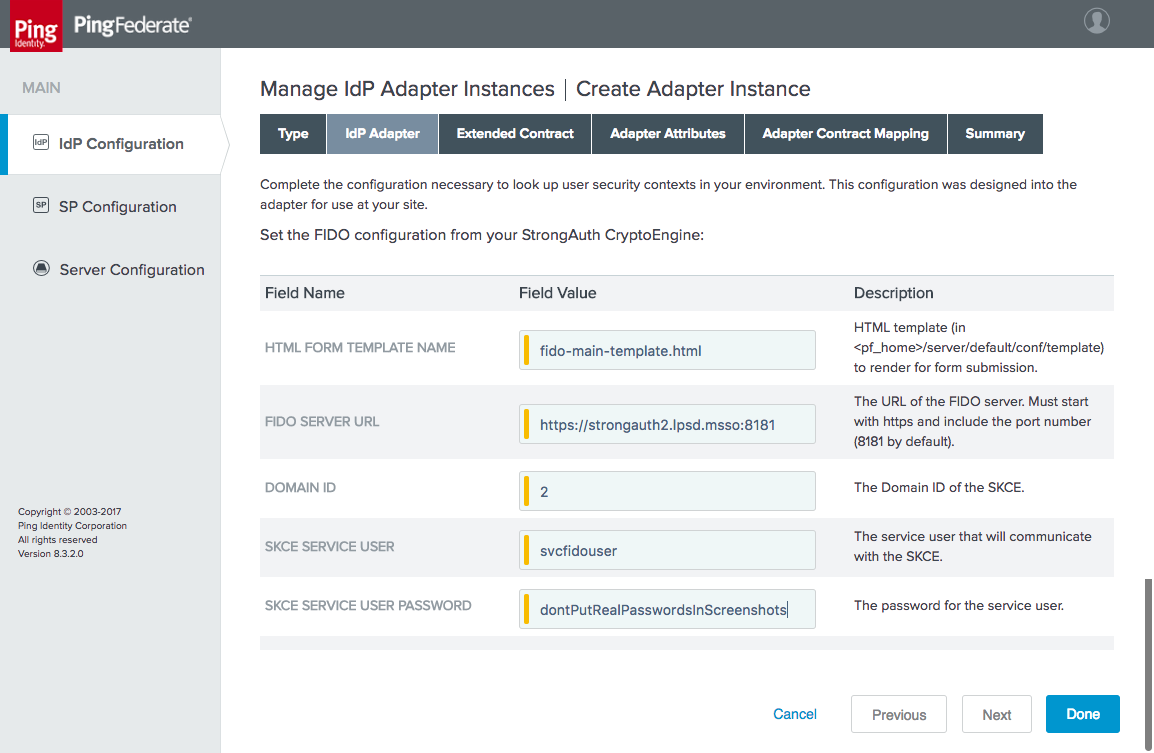The image size is (1154, 753).
Task: Switch to Adapter Contract Mapping tab
Action: tap(846, 134)
